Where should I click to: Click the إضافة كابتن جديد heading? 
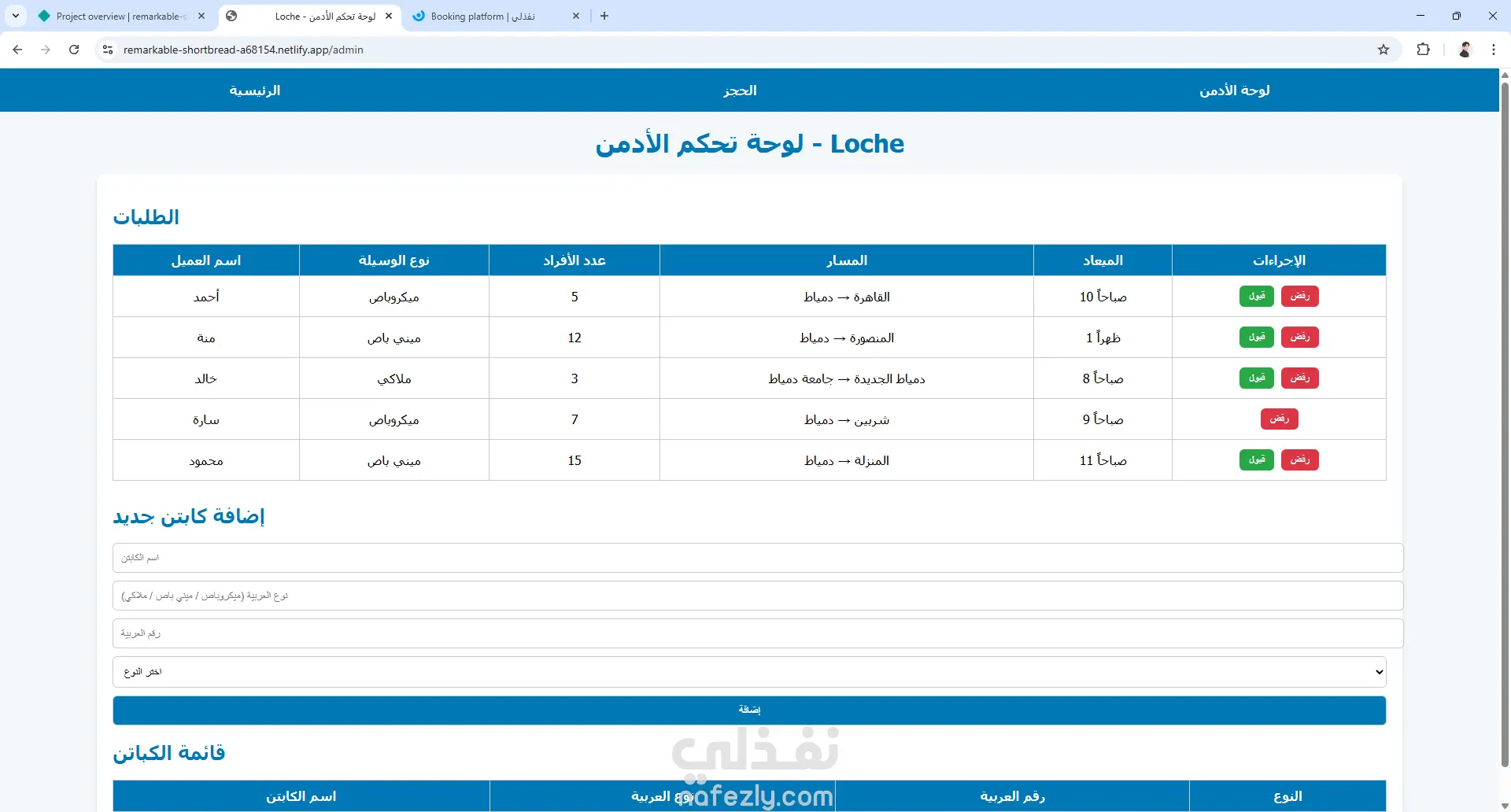coord(189,516)
